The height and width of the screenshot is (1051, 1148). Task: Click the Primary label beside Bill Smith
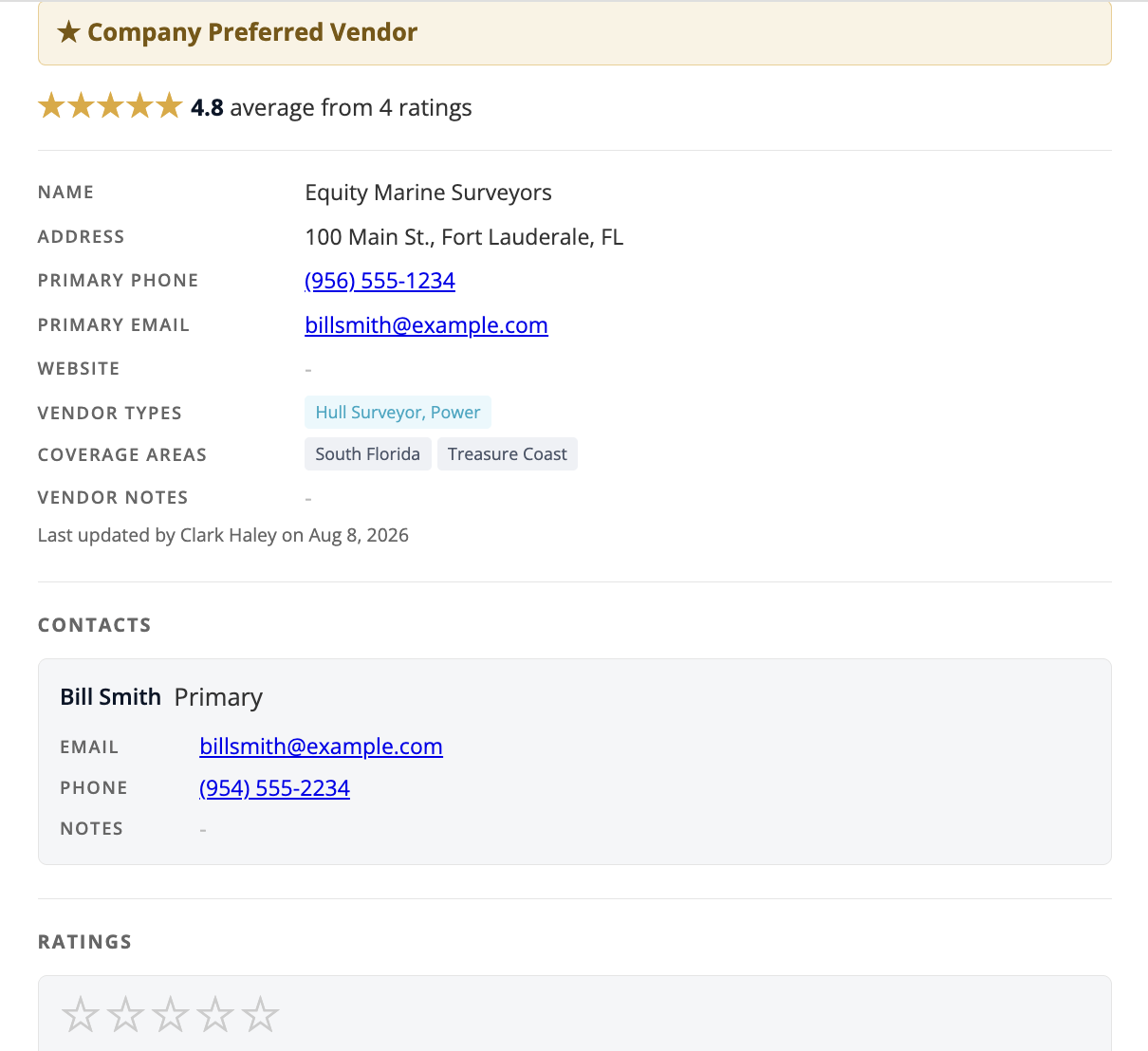click(218, 697)
